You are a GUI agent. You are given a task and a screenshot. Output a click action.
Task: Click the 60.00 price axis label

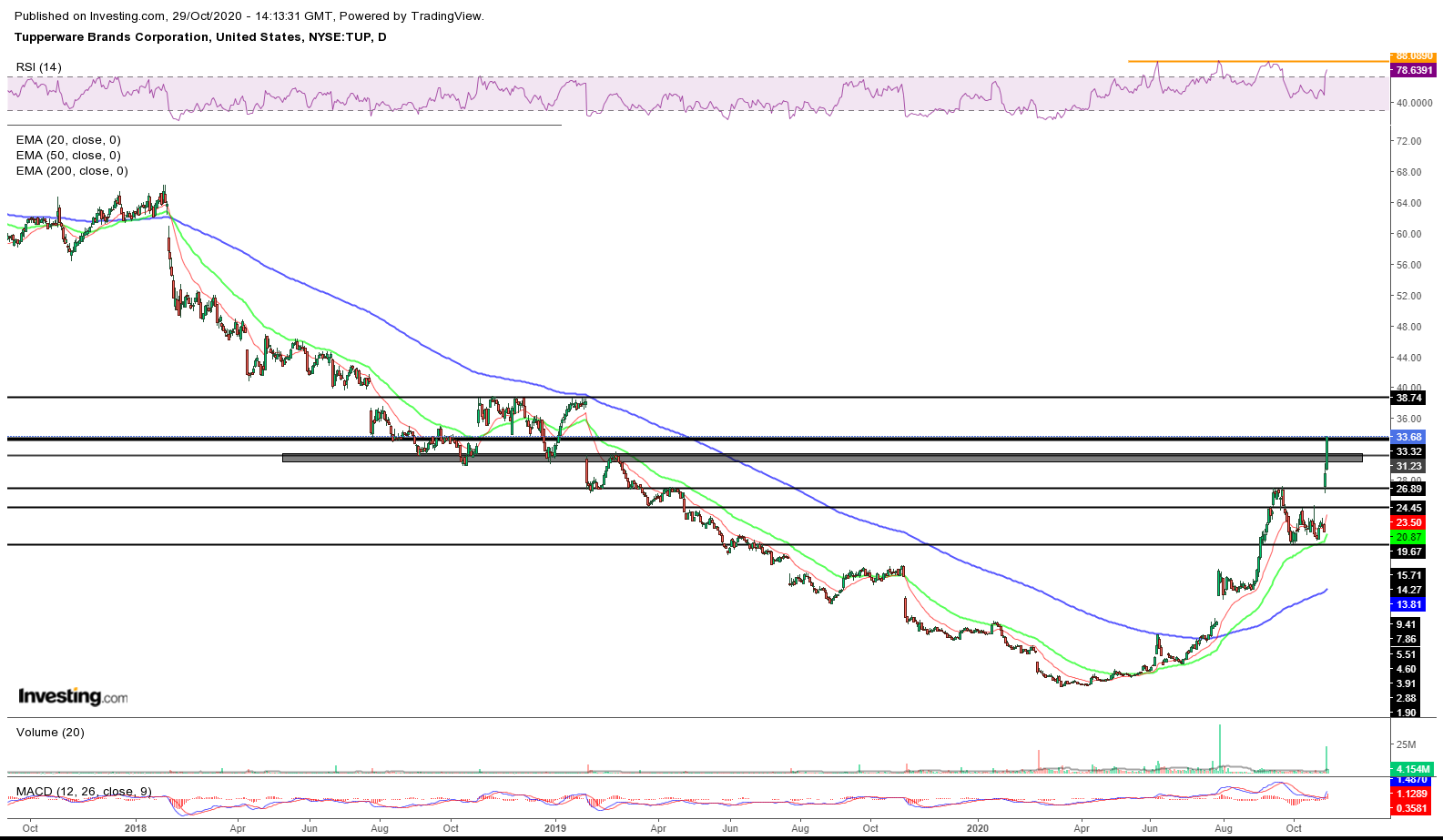[x=1408, y=234]
